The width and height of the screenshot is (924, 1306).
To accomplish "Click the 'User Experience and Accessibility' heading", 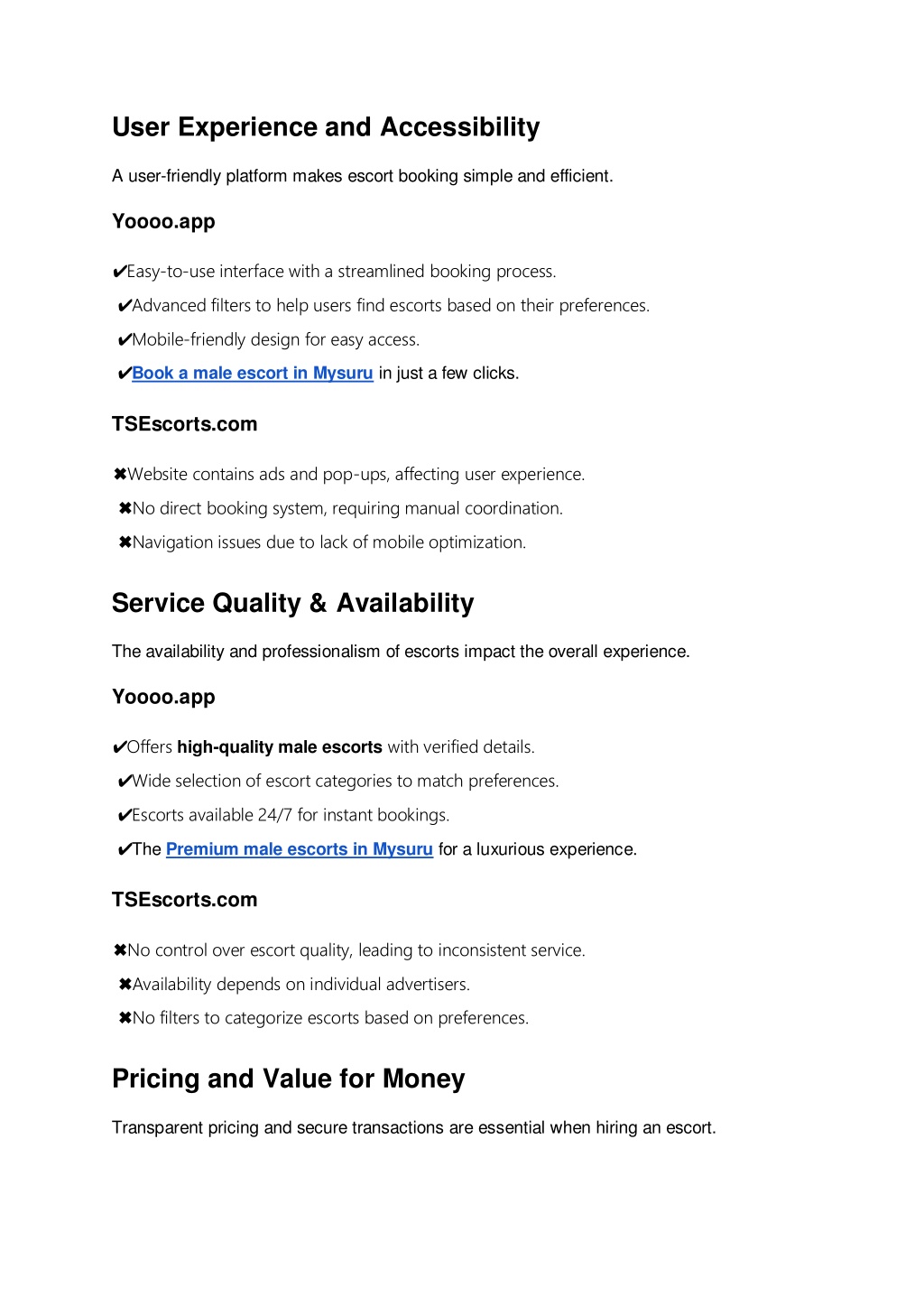I will 326,127.
